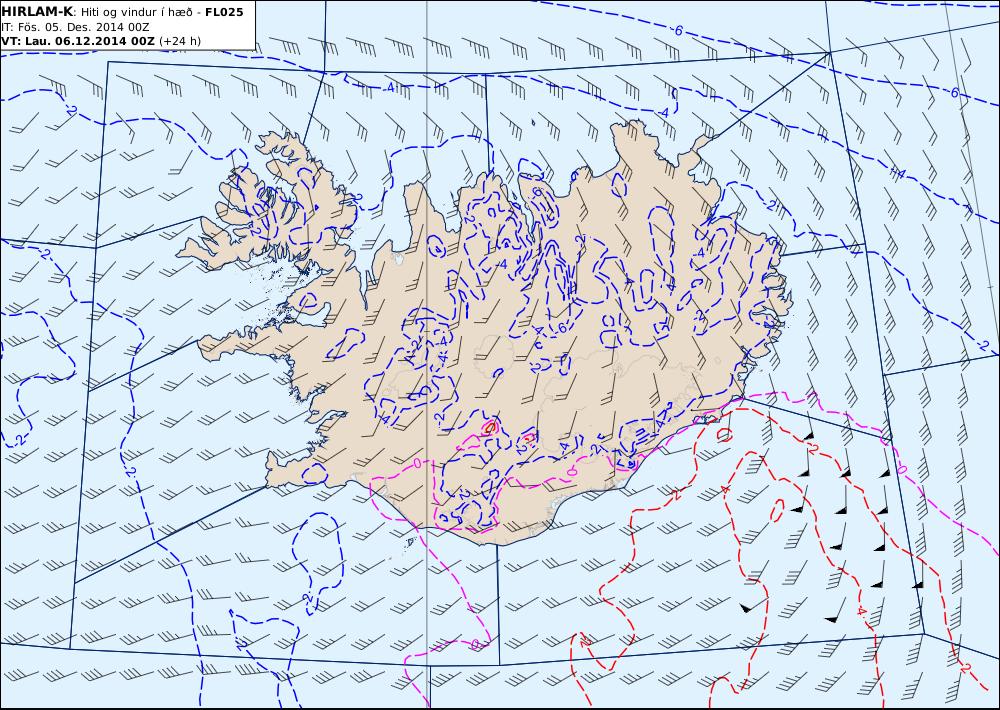
Task: Click the "VT: Lau. 06.12.2014 00Z" valid time
Action: 78,41
